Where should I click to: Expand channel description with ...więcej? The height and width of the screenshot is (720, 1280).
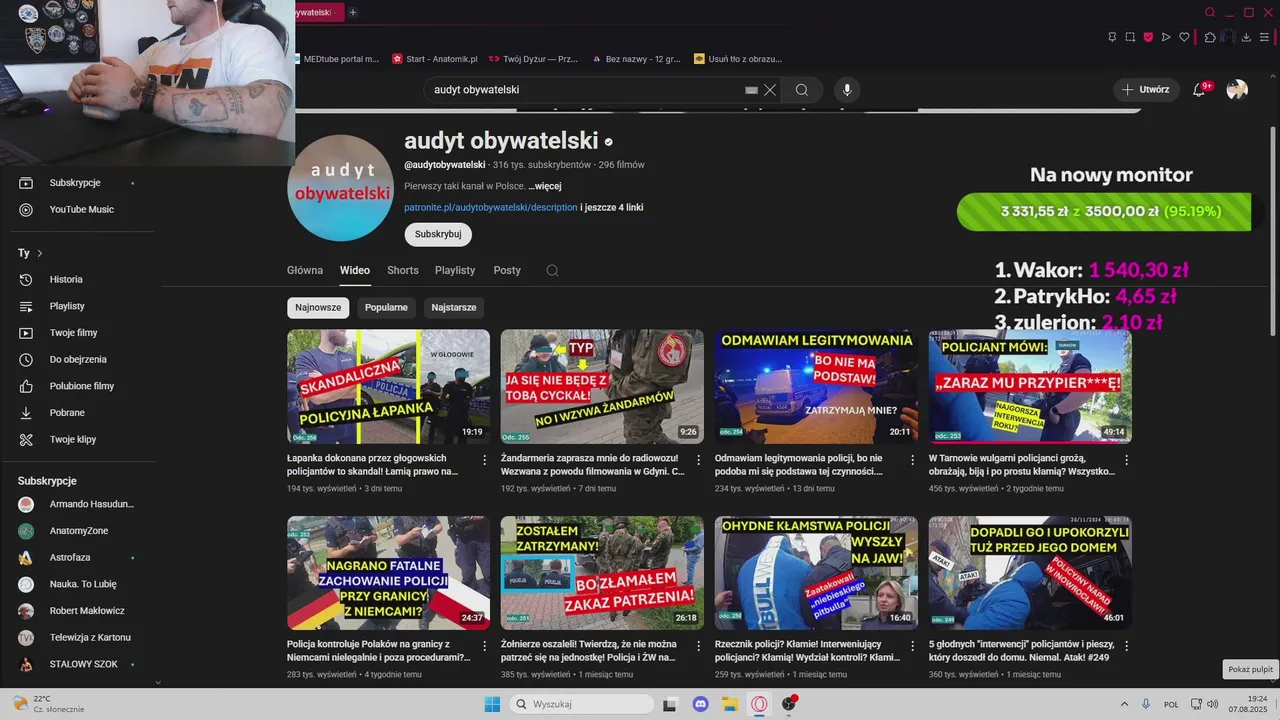(545, 186)
